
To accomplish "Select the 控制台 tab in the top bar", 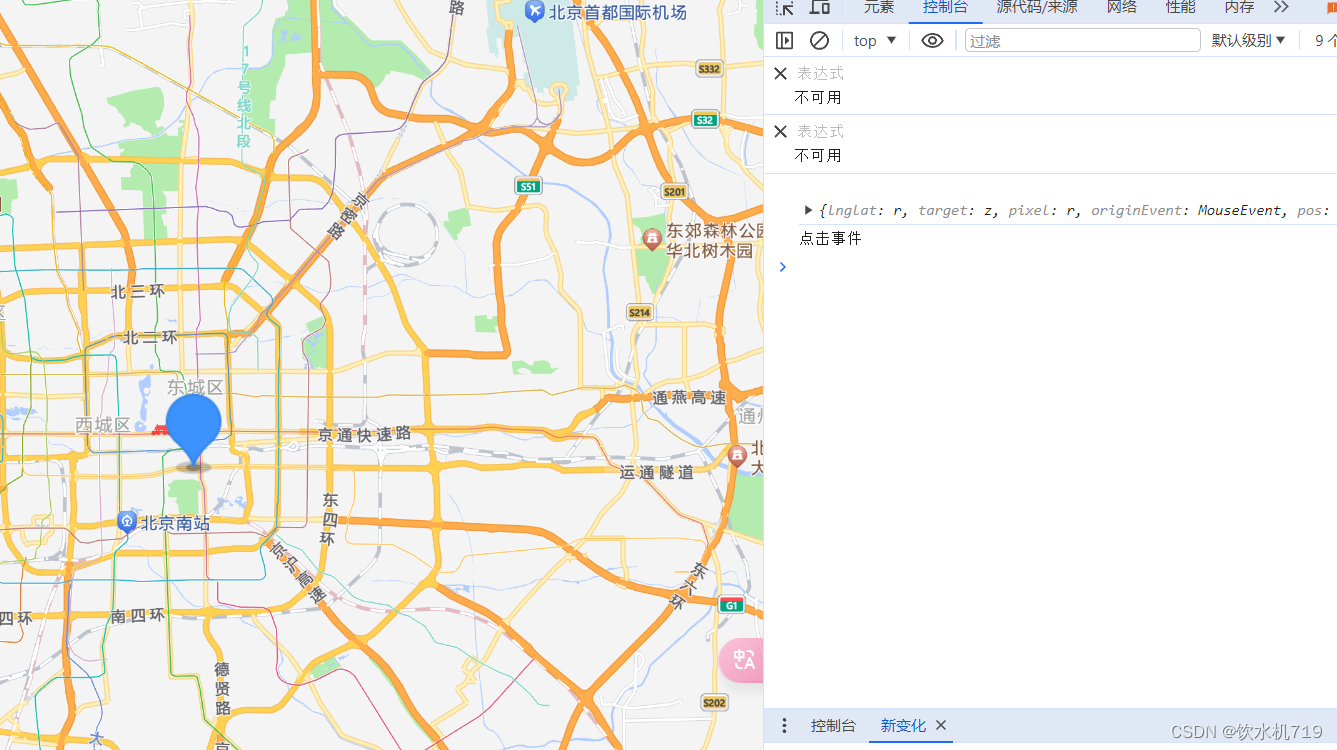I will [x=945, y=8].
